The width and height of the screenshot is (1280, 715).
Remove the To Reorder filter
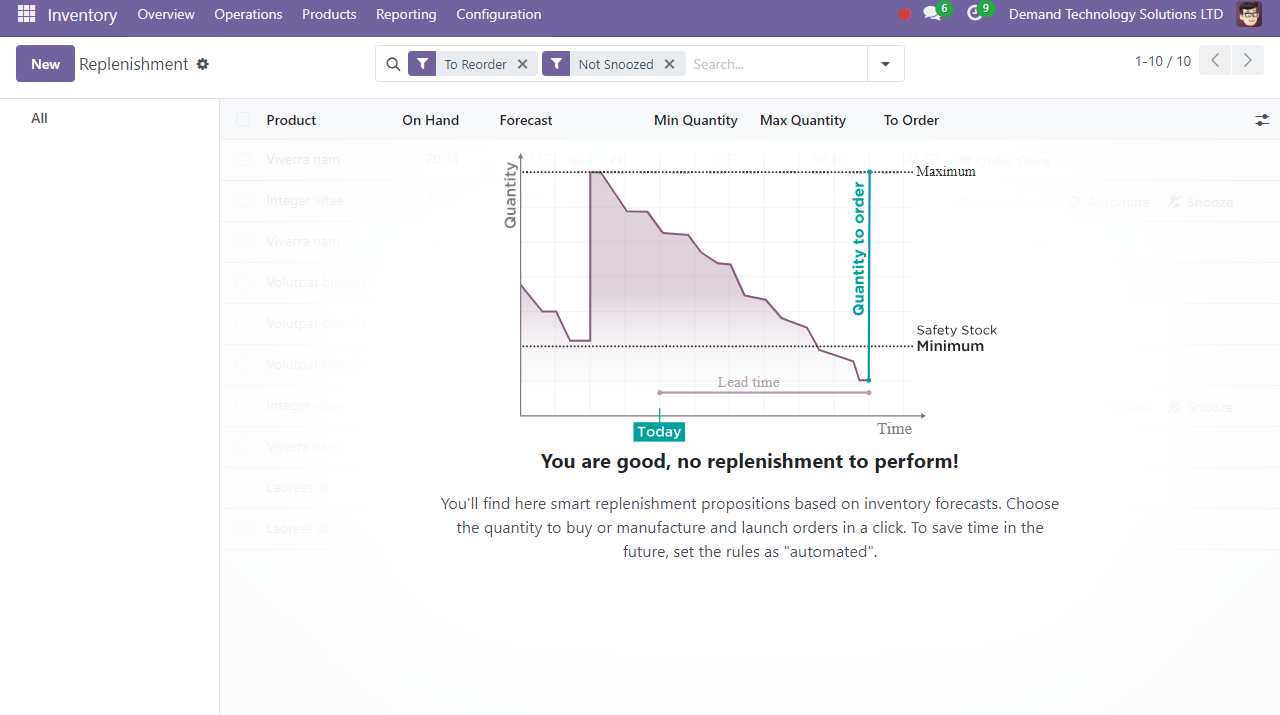click(x=522, y=64)
